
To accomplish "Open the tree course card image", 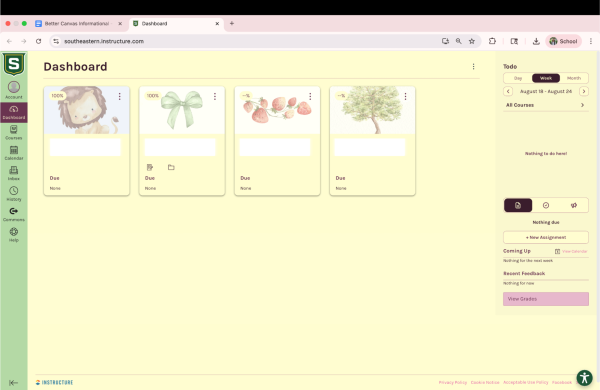I will 372,110.
